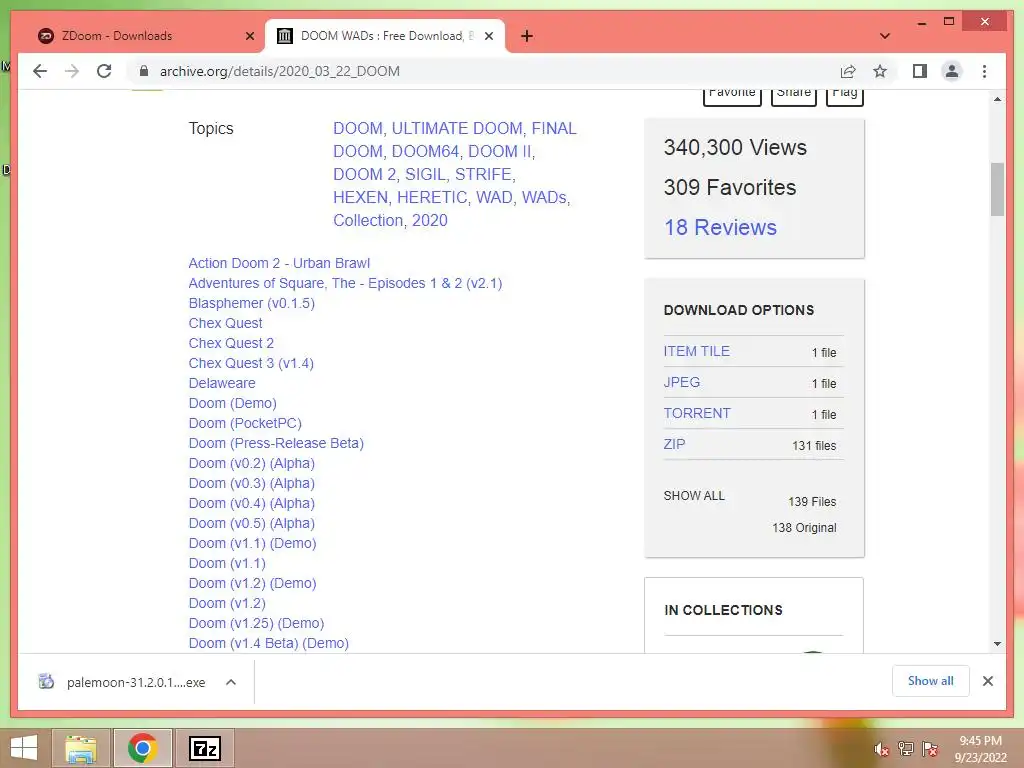Open 7-Zip from the taskbar

pos(204,748)
